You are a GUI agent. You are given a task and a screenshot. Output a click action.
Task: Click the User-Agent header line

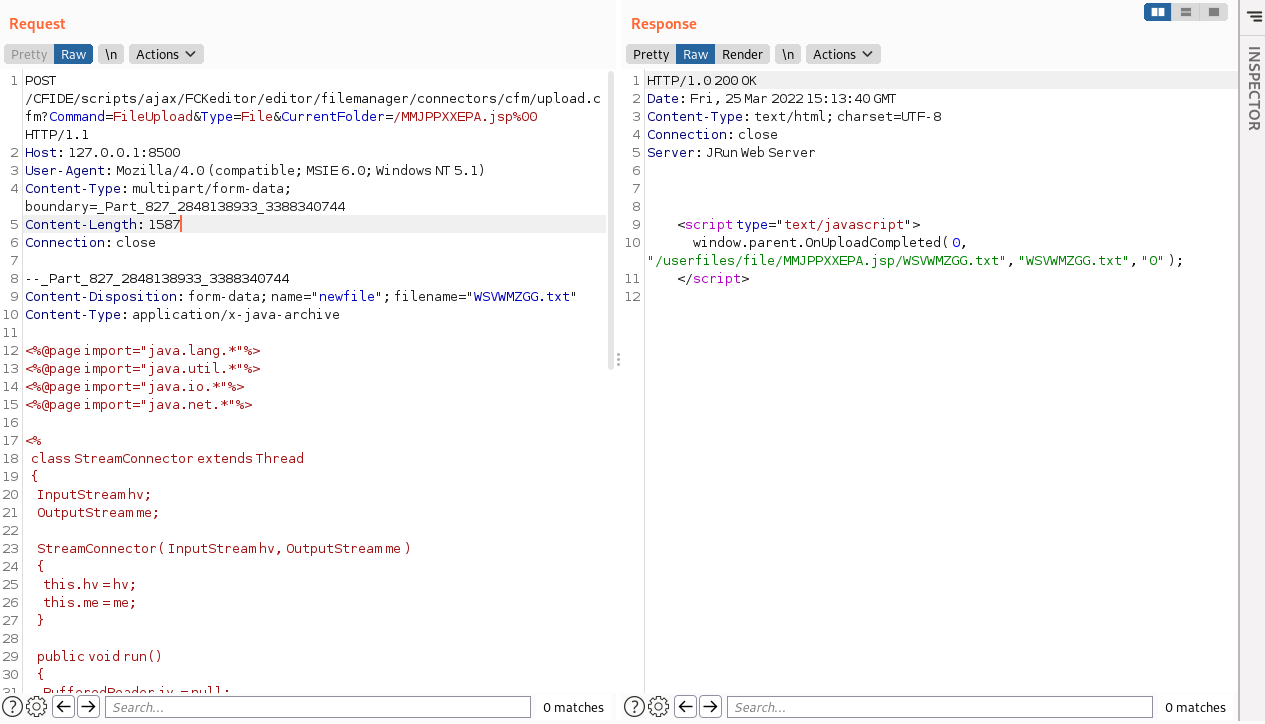coord(255,170)
